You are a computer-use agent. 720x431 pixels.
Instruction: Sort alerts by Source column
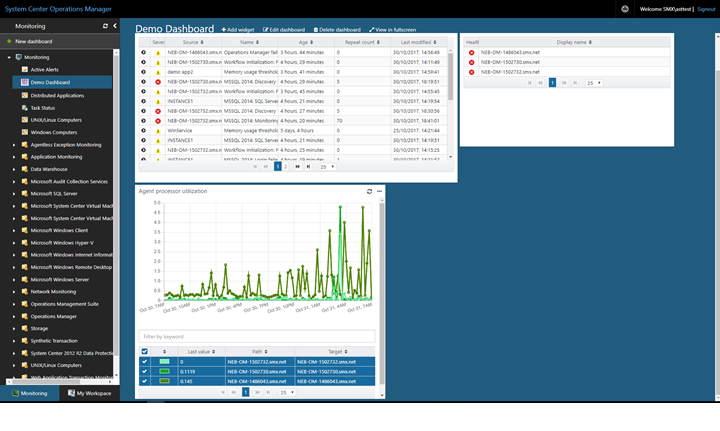(193, 42)
